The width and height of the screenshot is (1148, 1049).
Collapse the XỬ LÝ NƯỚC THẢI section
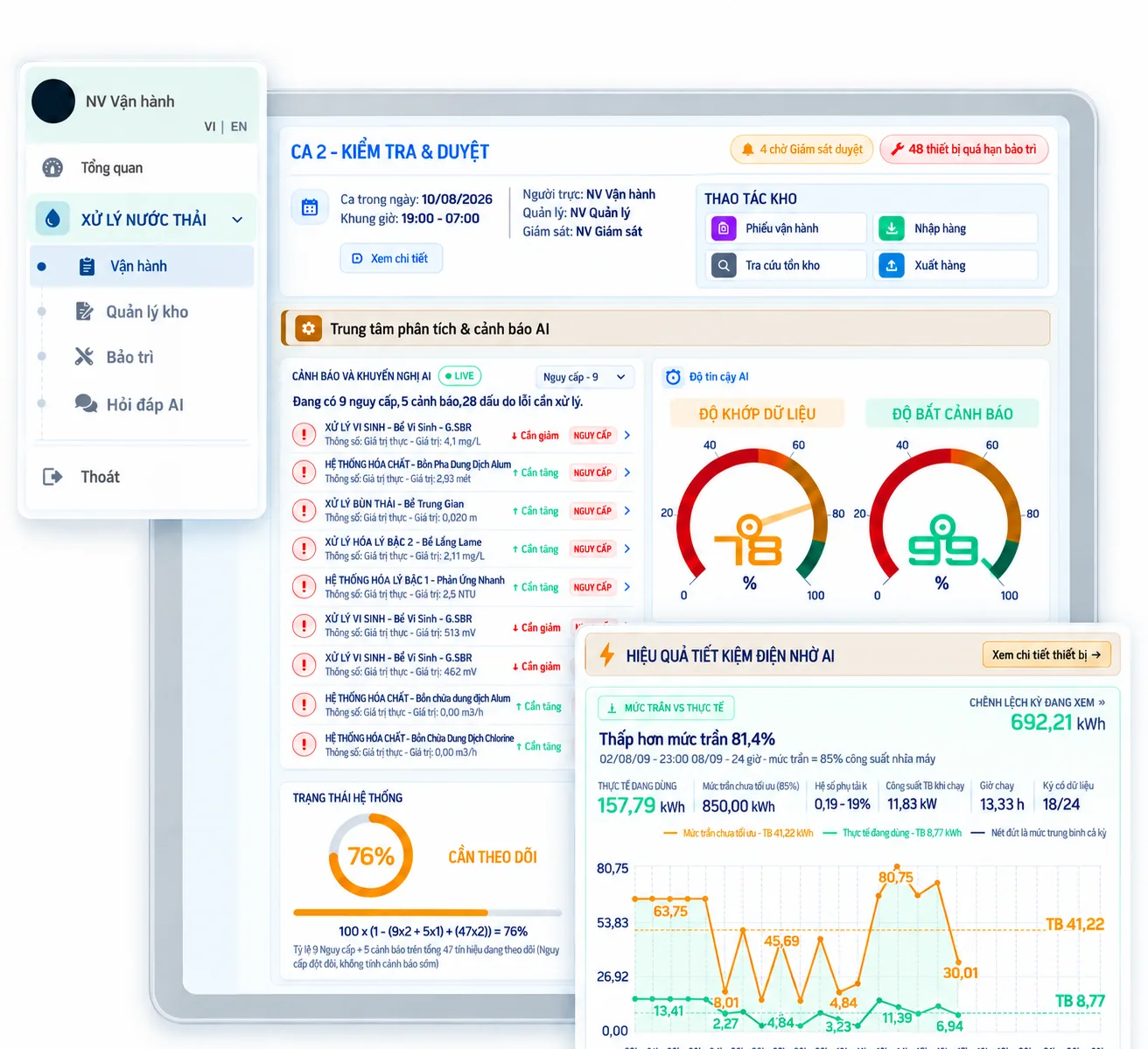[x=237, y=220]
